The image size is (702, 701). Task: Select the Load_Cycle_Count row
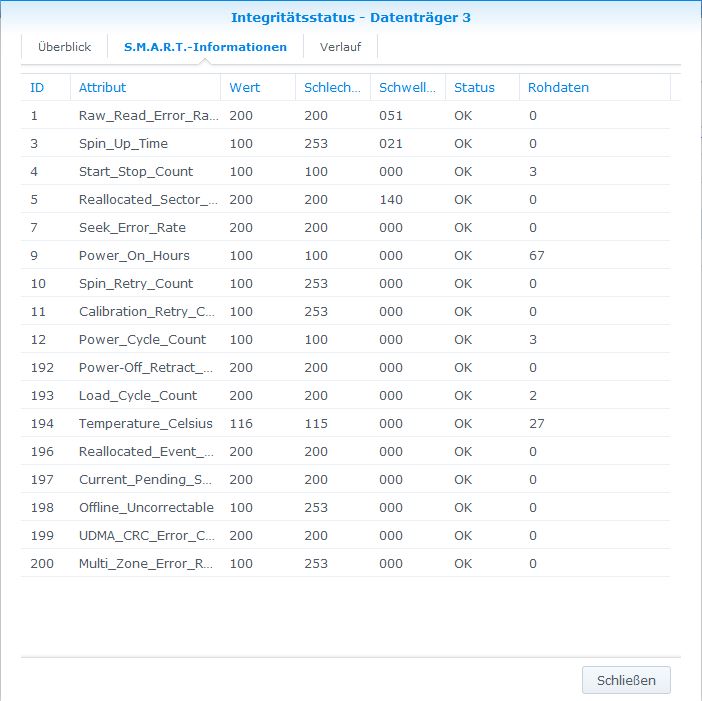point(138,395)
